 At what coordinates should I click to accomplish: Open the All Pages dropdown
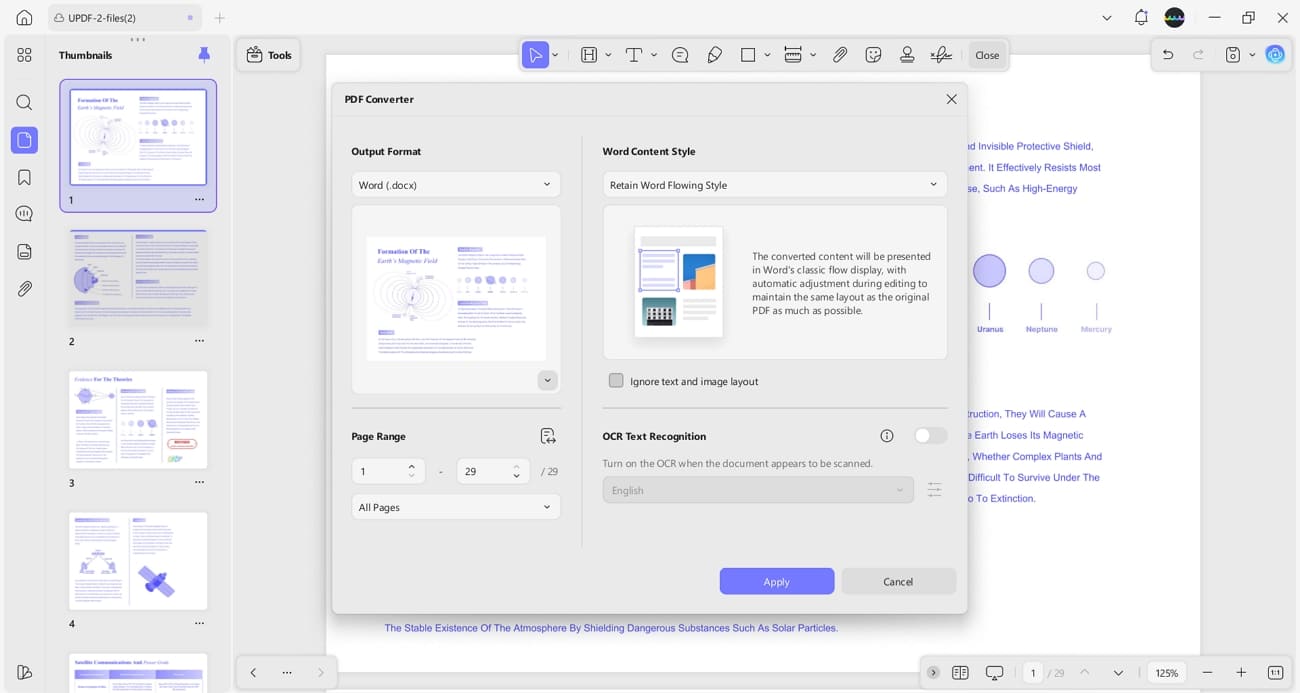[x=455, y=507]
